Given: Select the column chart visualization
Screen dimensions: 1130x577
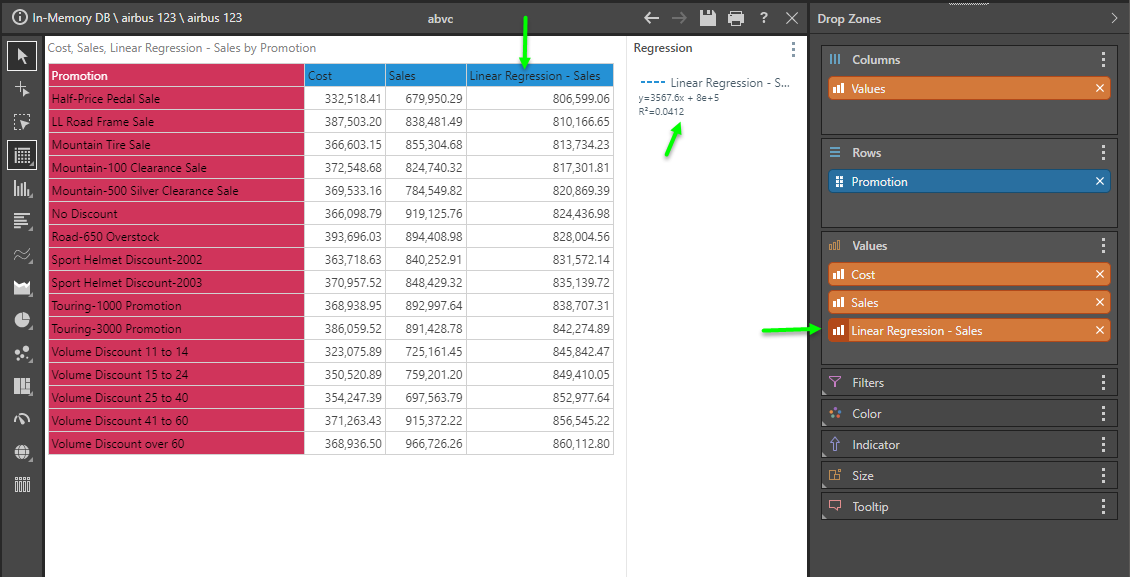Looking at the screenshot, I should 22,188.
